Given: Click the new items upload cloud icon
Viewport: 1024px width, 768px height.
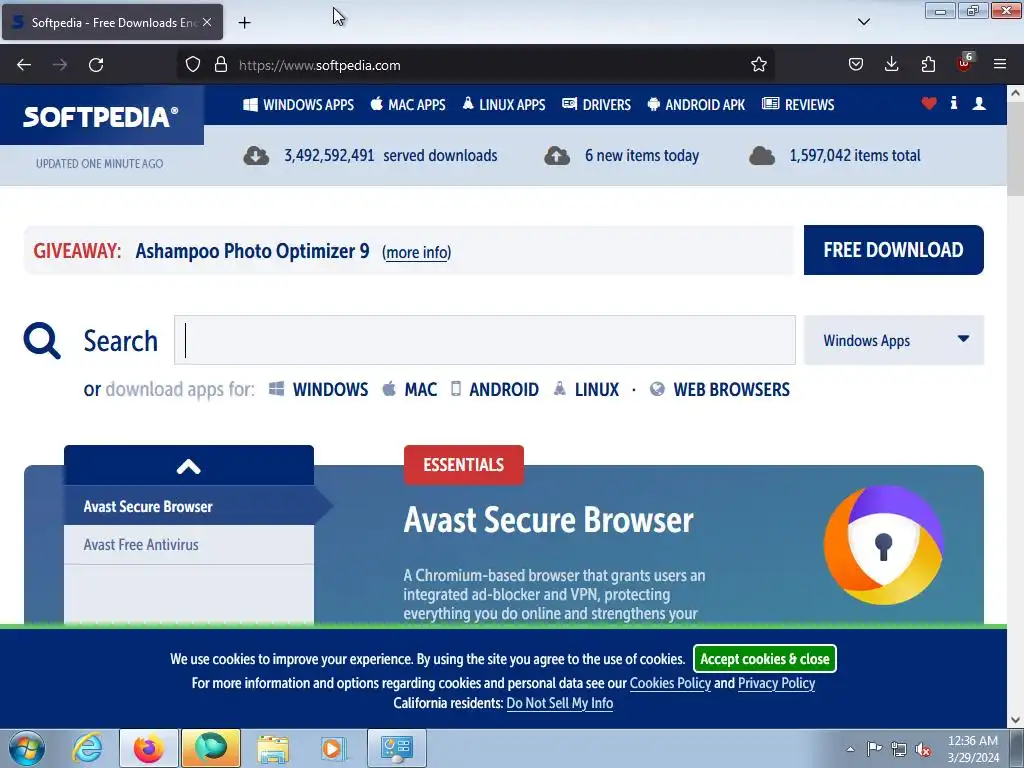Looking at the screenshot, I should tap(557, 156).
